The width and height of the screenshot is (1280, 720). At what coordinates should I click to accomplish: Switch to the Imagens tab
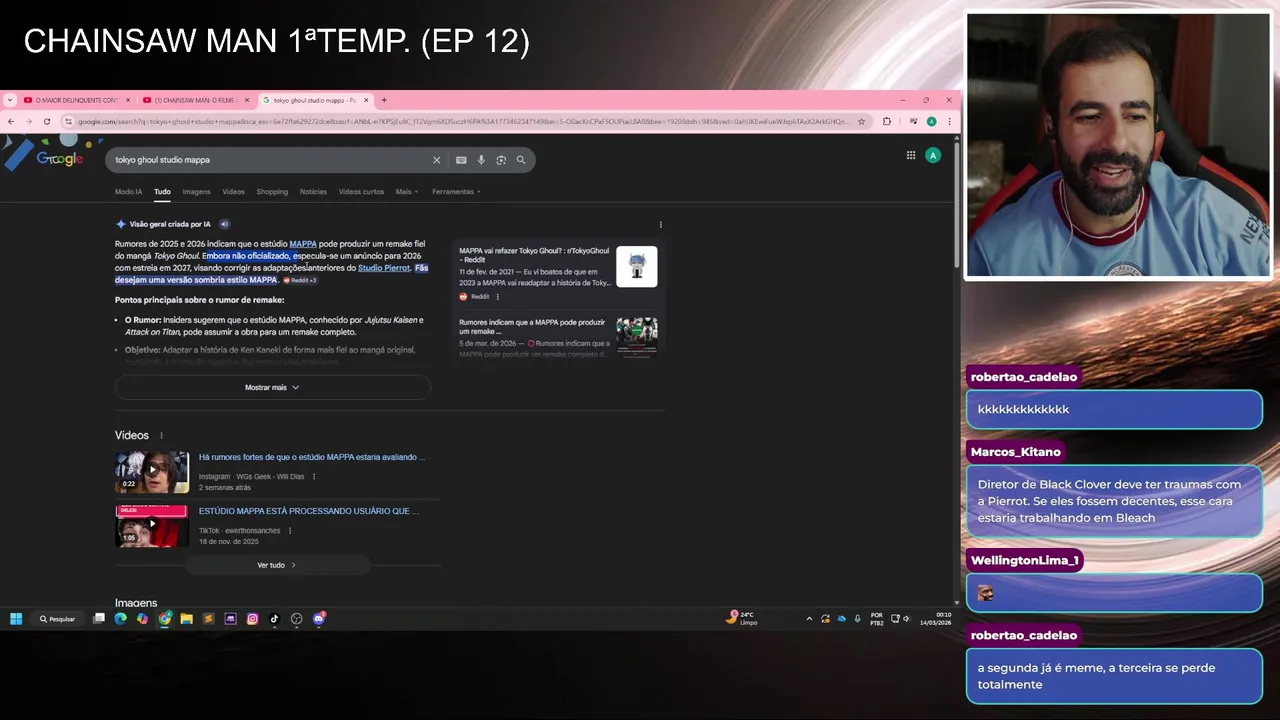(x=196, y=192)
